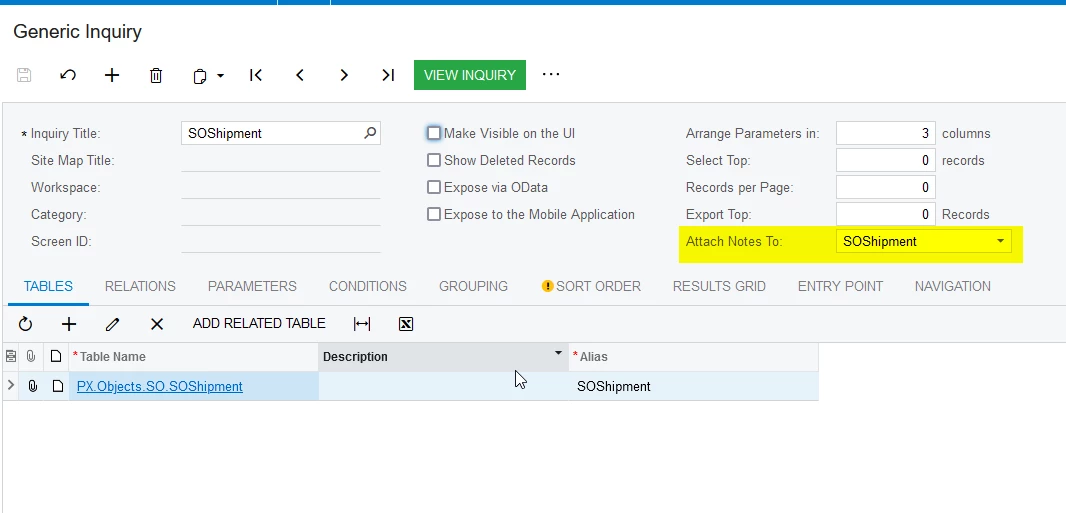Click the empty Description cell of SOShipment row
The height and width of the screenshot is (513, 1066).
pos(443,386)
